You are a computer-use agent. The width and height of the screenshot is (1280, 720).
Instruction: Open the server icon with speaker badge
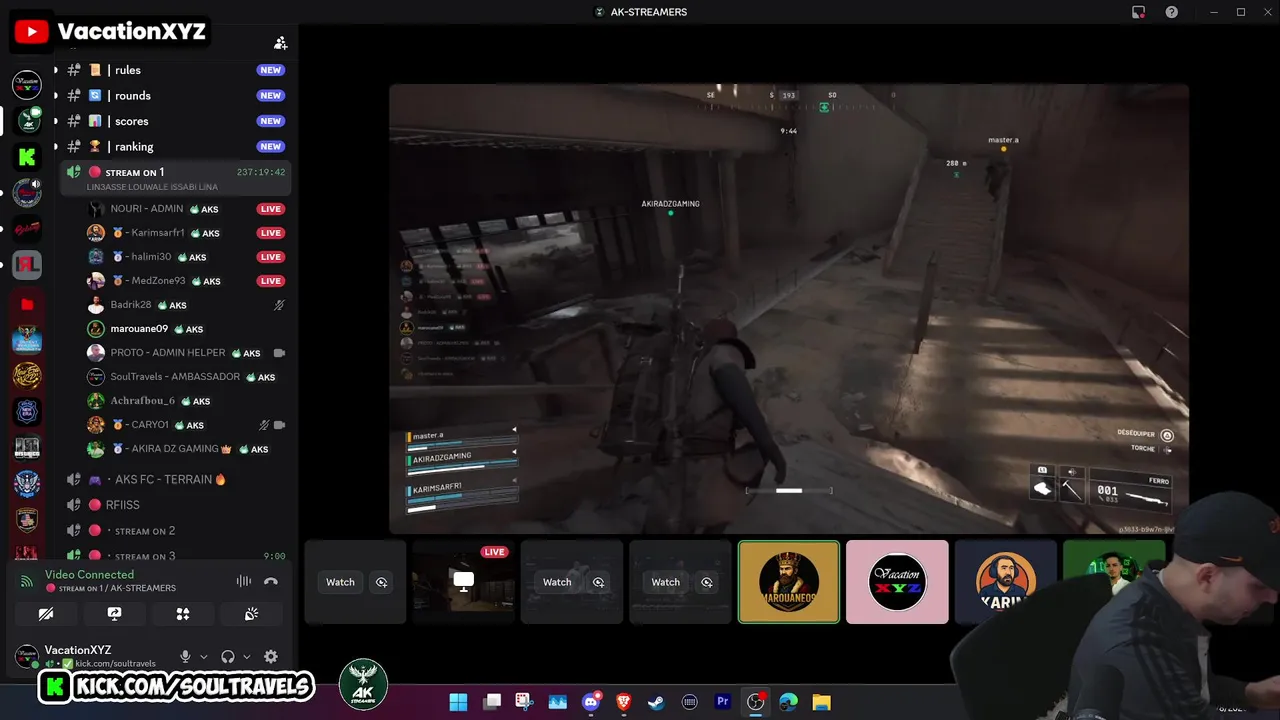(27, 193)
